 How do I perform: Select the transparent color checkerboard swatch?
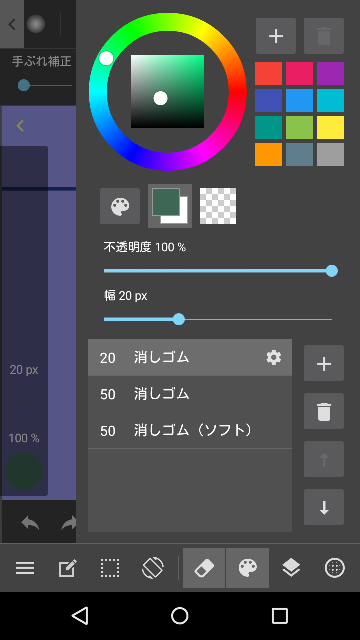coord(218,206)
